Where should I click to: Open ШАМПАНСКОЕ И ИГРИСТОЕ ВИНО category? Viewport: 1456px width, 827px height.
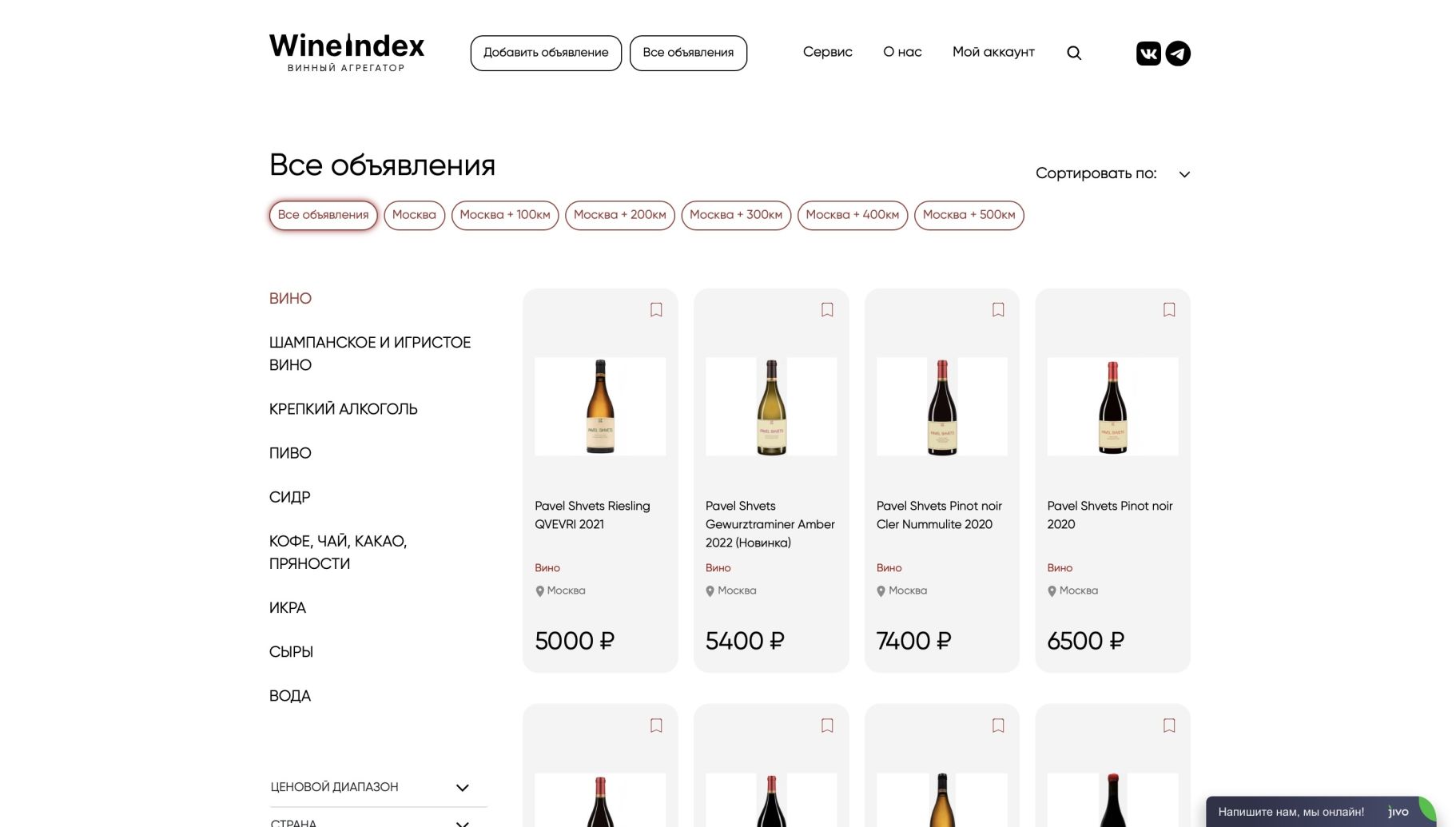(370, 354)
